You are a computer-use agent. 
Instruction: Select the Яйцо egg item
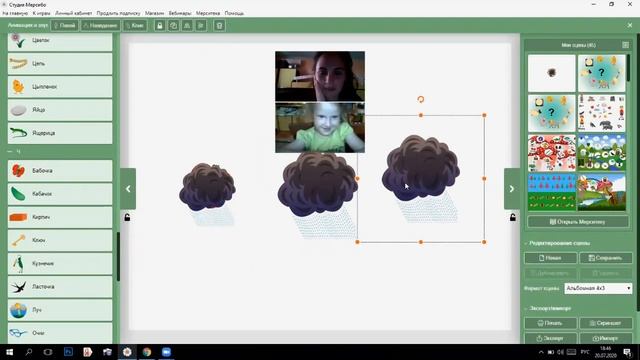pos(60,110)
